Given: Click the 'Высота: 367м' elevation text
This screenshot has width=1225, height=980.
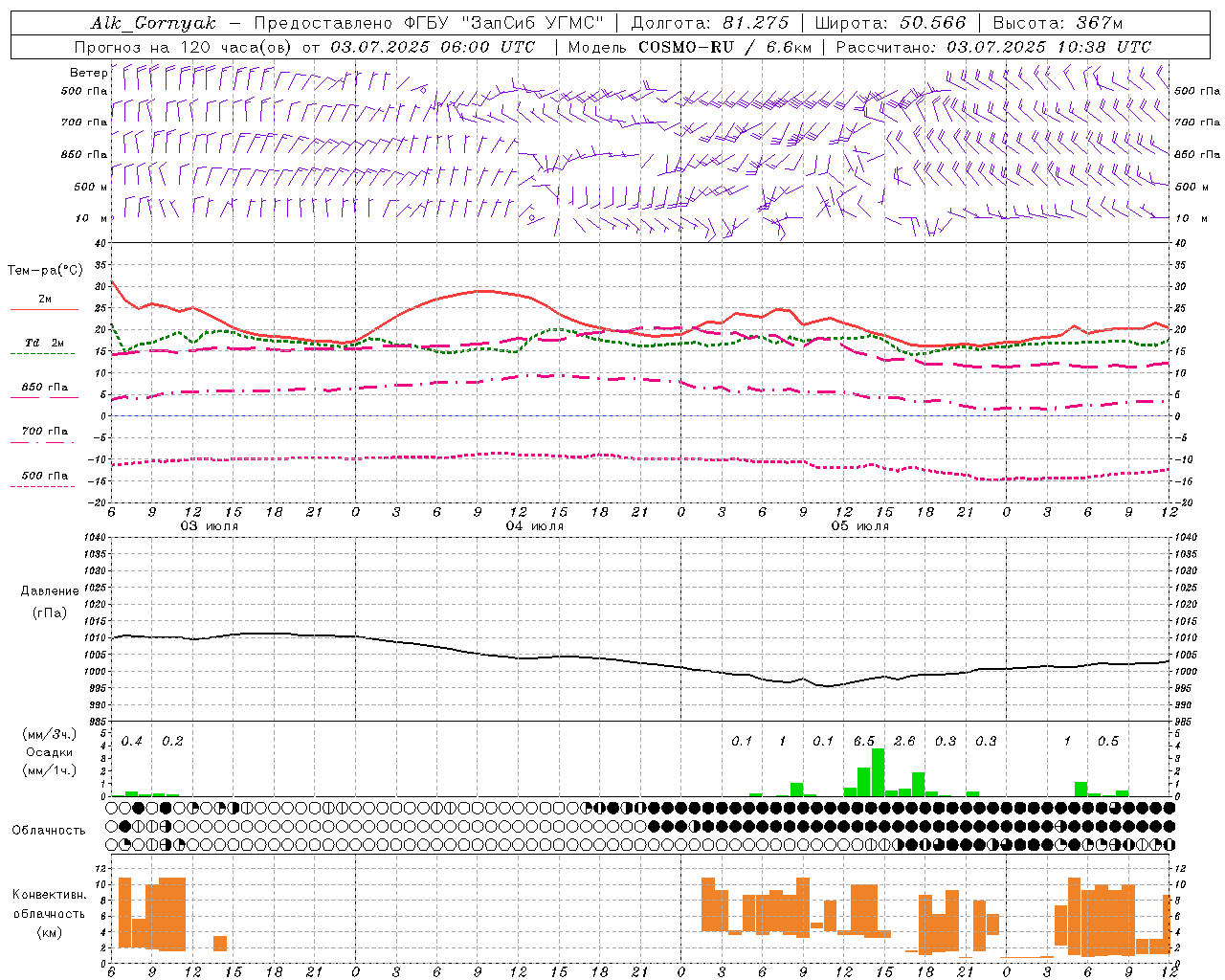Looking at the screenshot, I should pos(1058,23).
